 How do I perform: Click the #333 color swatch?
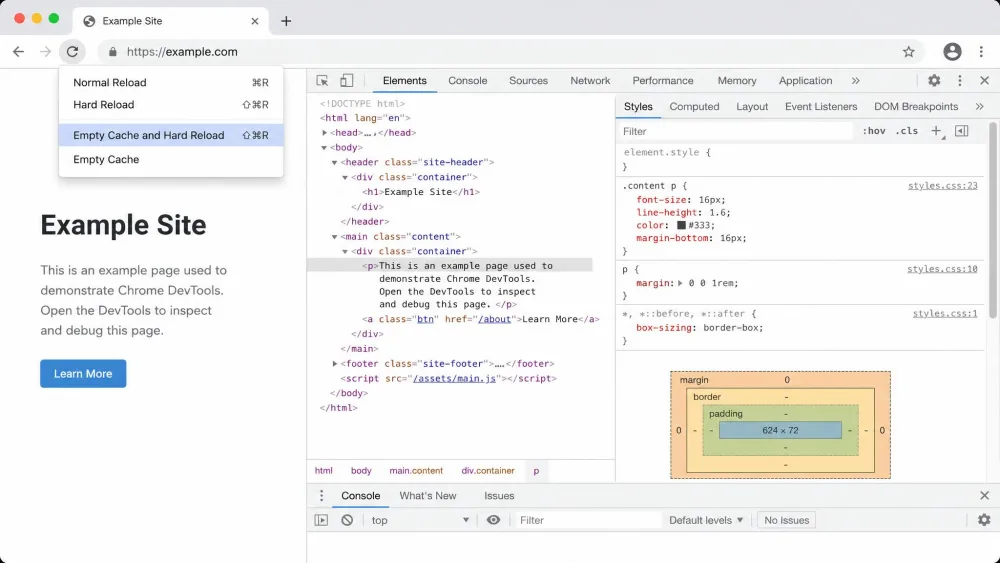point(681,225)
